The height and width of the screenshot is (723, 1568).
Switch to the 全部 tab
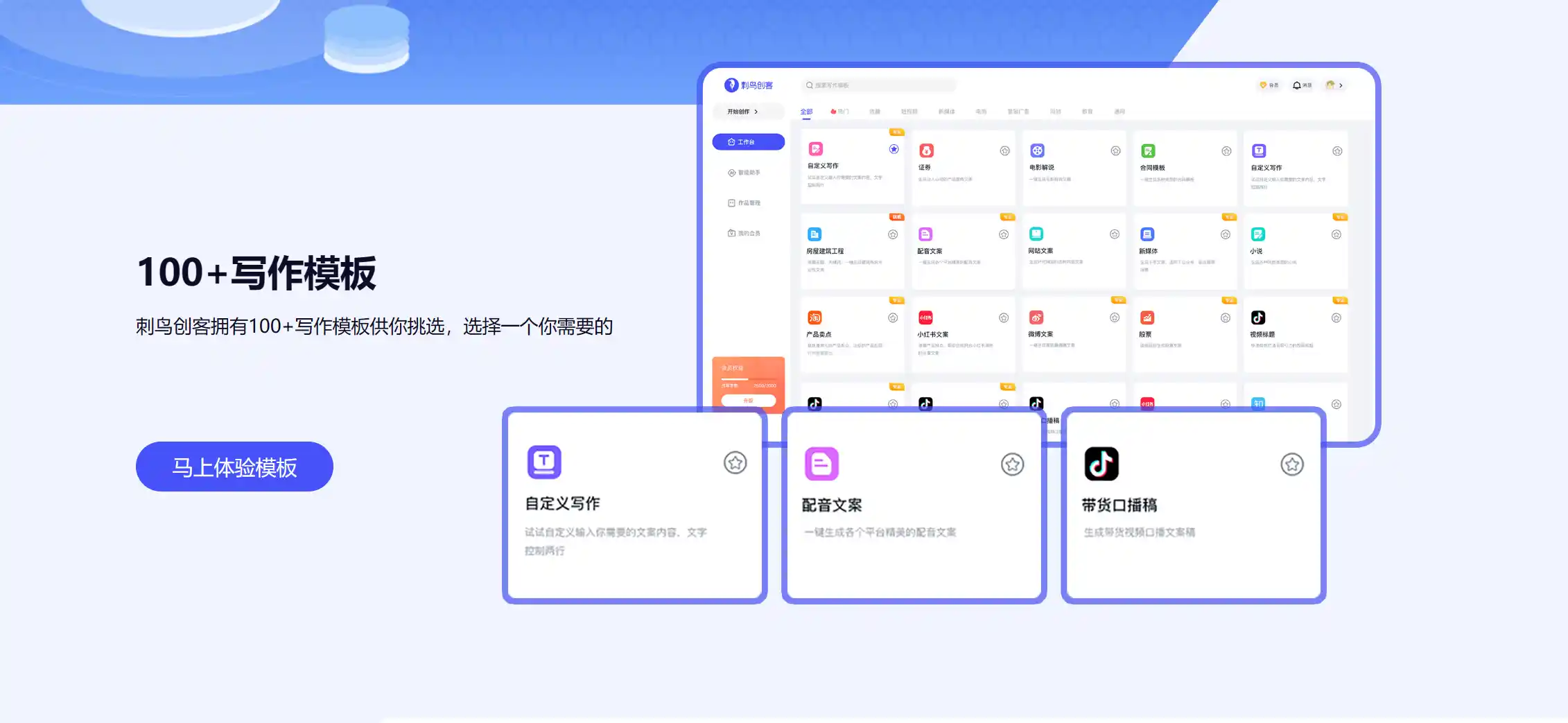(806, 112)
